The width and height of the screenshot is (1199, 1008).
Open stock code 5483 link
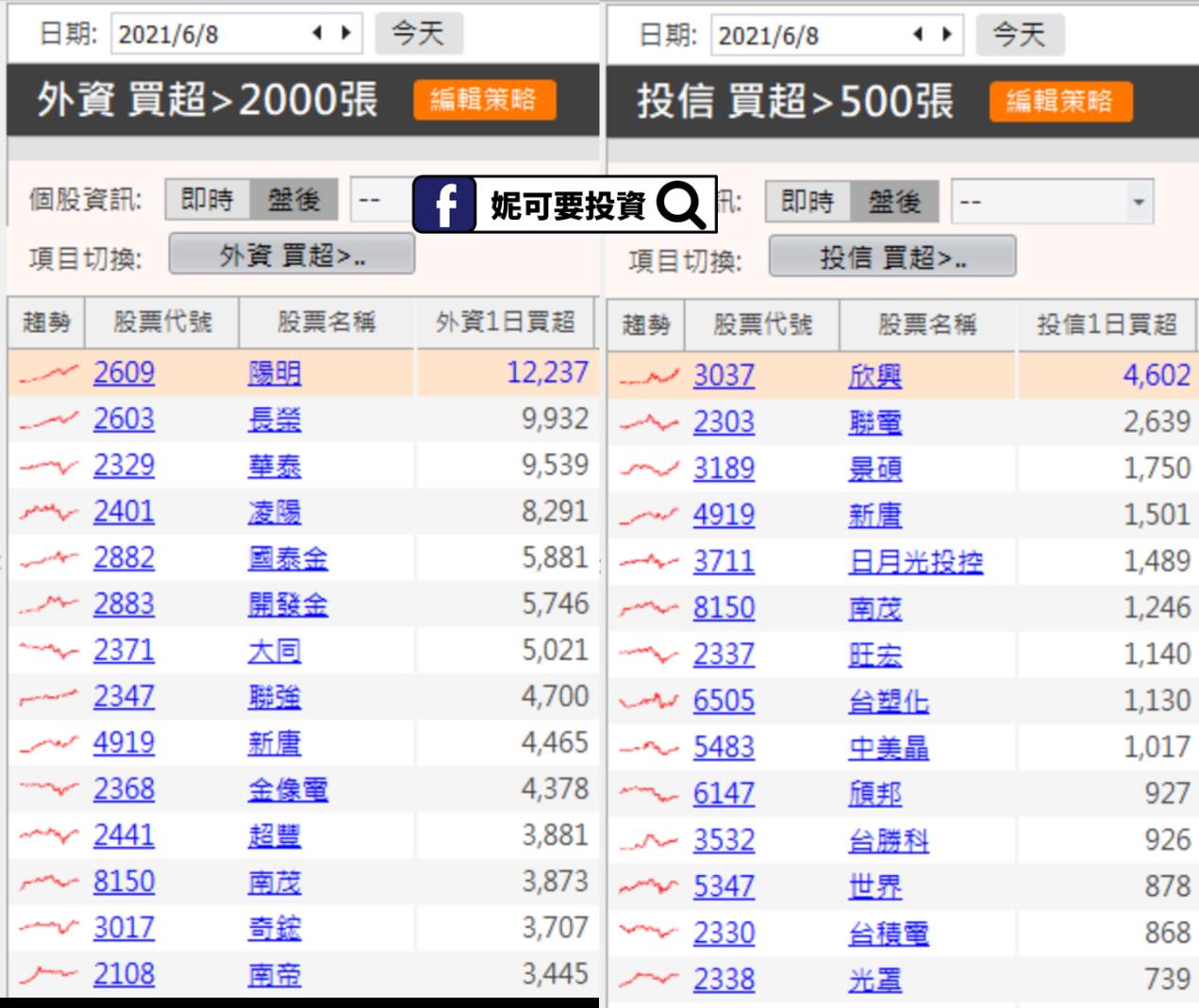pos(724,747)
